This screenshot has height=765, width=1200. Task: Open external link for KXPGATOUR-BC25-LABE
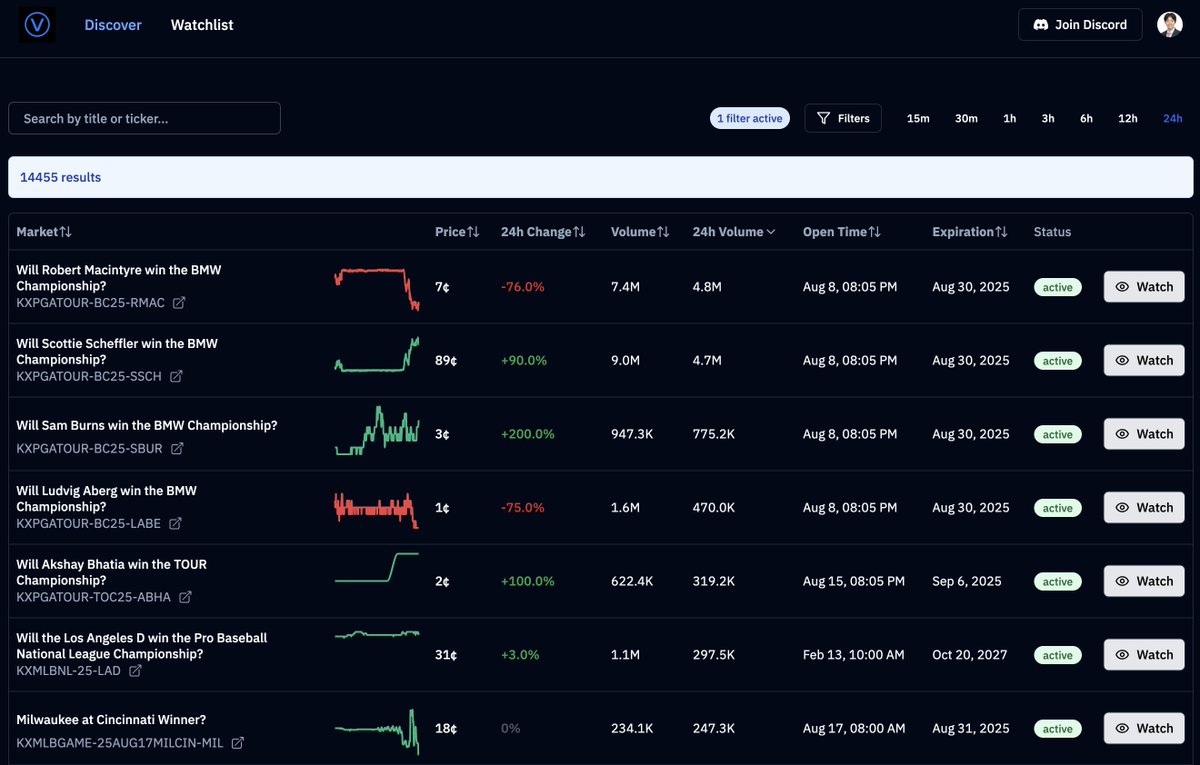175,523
